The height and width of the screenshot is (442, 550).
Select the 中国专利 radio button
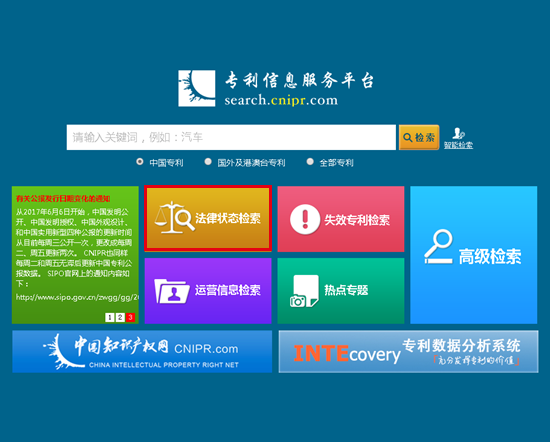click(x=140, y=162)
